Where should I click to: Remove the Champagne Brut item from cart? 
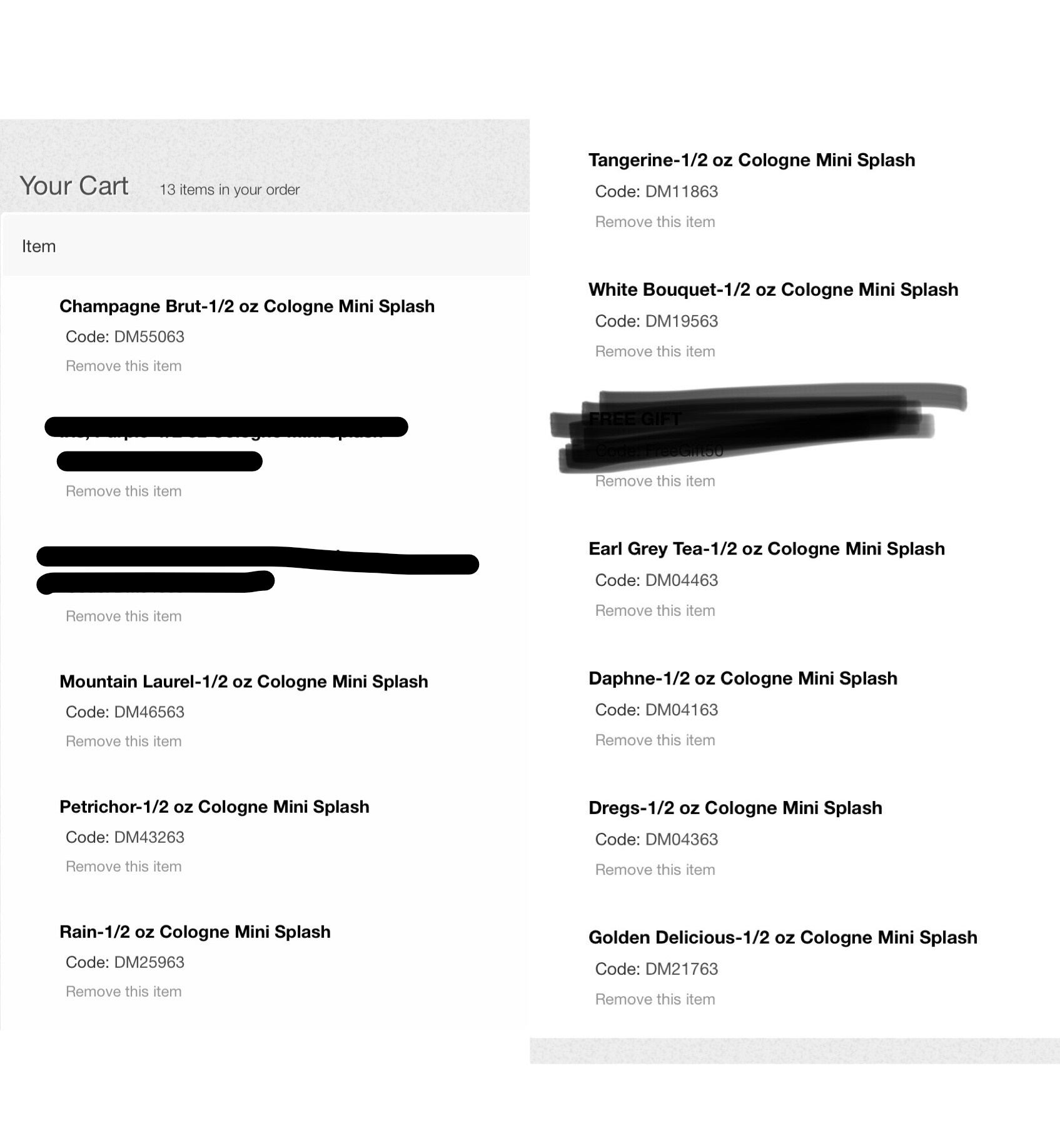[123, 366]
